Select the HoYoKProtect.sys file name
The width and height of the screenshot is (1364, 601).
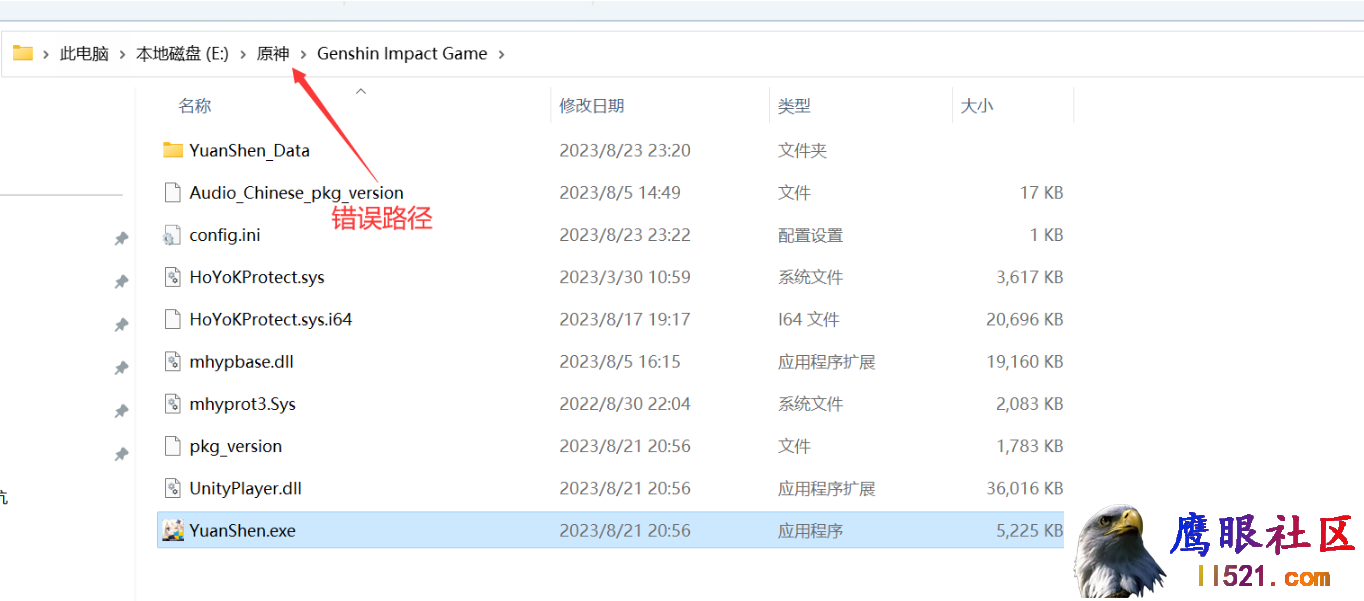(x=257, y=277)
